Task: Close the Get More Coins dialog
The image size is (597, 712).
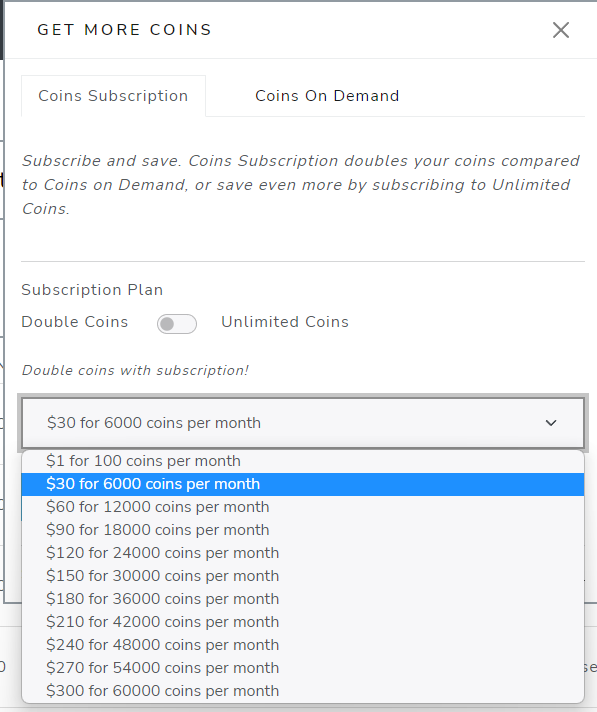Action: coord(561,30)
